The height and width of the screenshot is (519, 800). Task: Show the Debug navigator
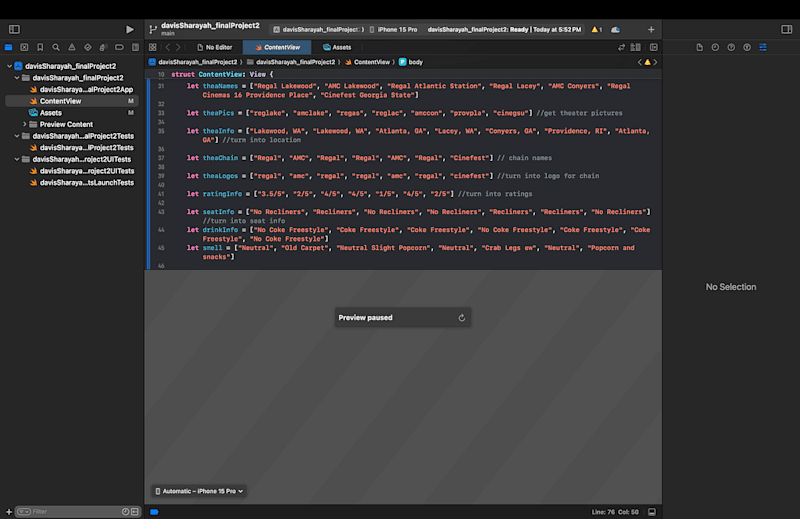pyautogui.click(x=103, y=47)
